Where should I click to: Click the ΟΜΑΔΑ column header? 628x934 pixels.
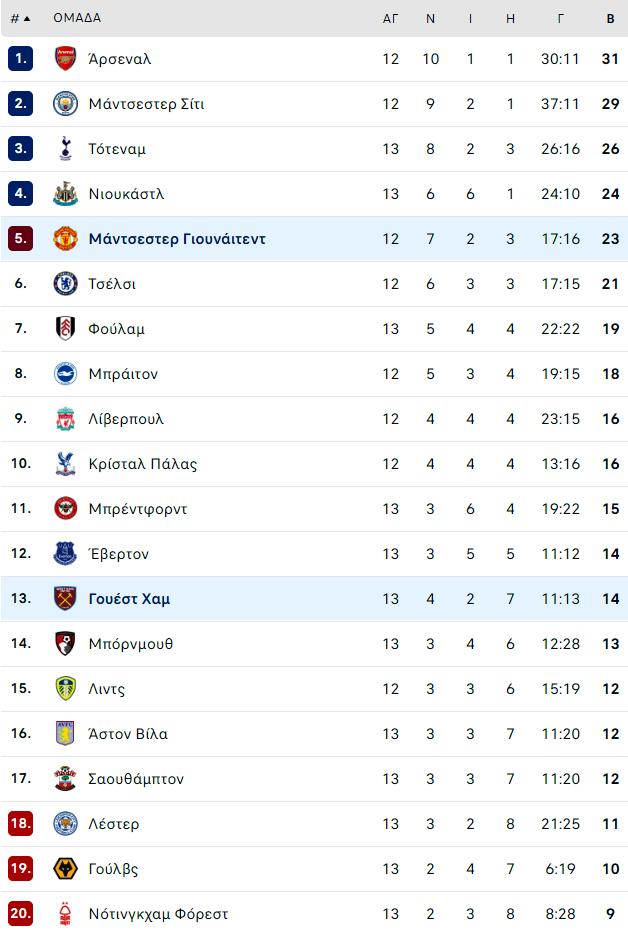pyautogui.click(x=77, y=18)
